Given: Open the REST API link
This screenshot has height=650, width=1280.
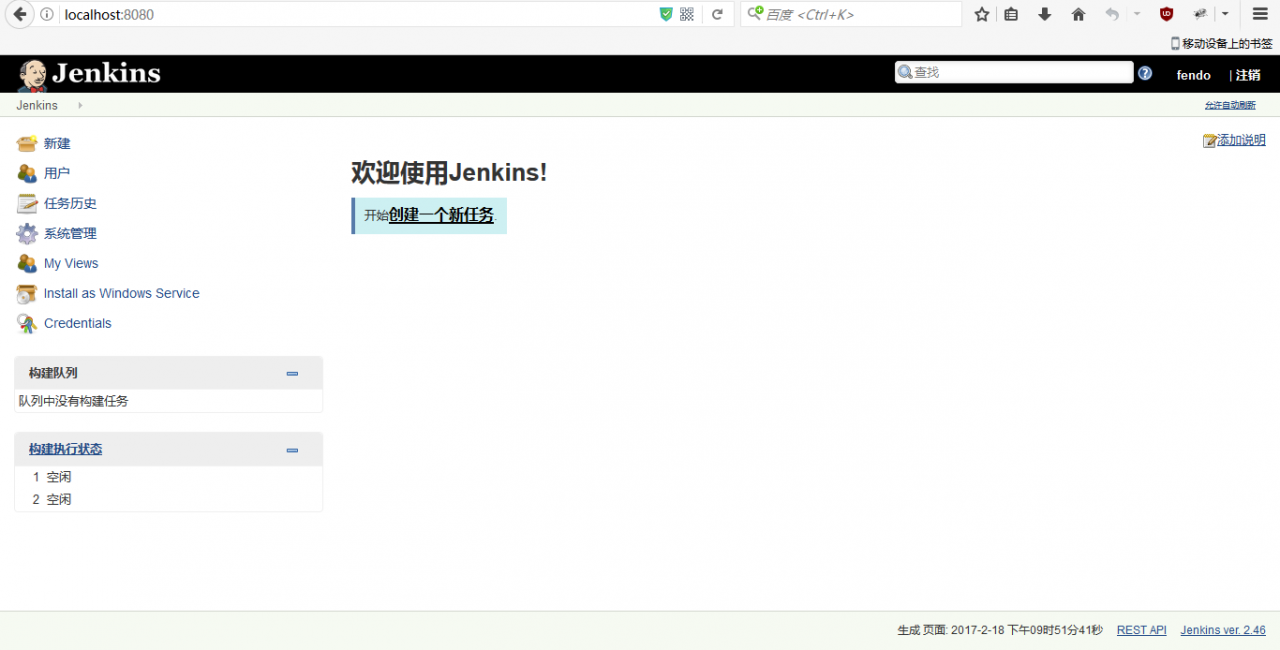Looking at the screenshot, I should [1142, 630].
